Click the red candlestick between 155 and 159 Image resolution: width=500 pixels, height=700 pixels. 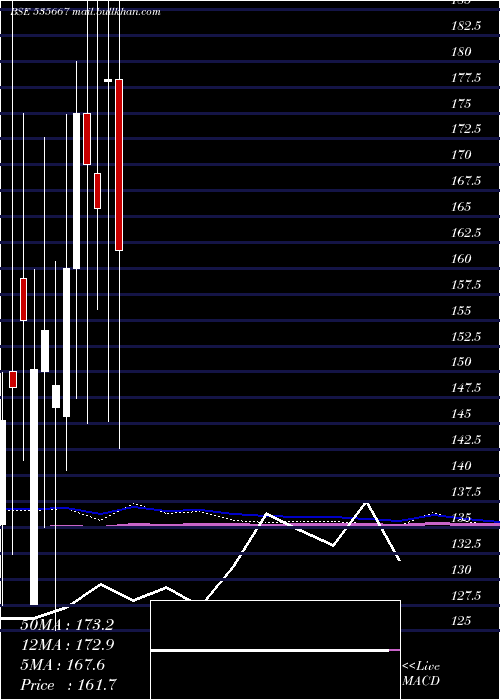pos(23,299)
